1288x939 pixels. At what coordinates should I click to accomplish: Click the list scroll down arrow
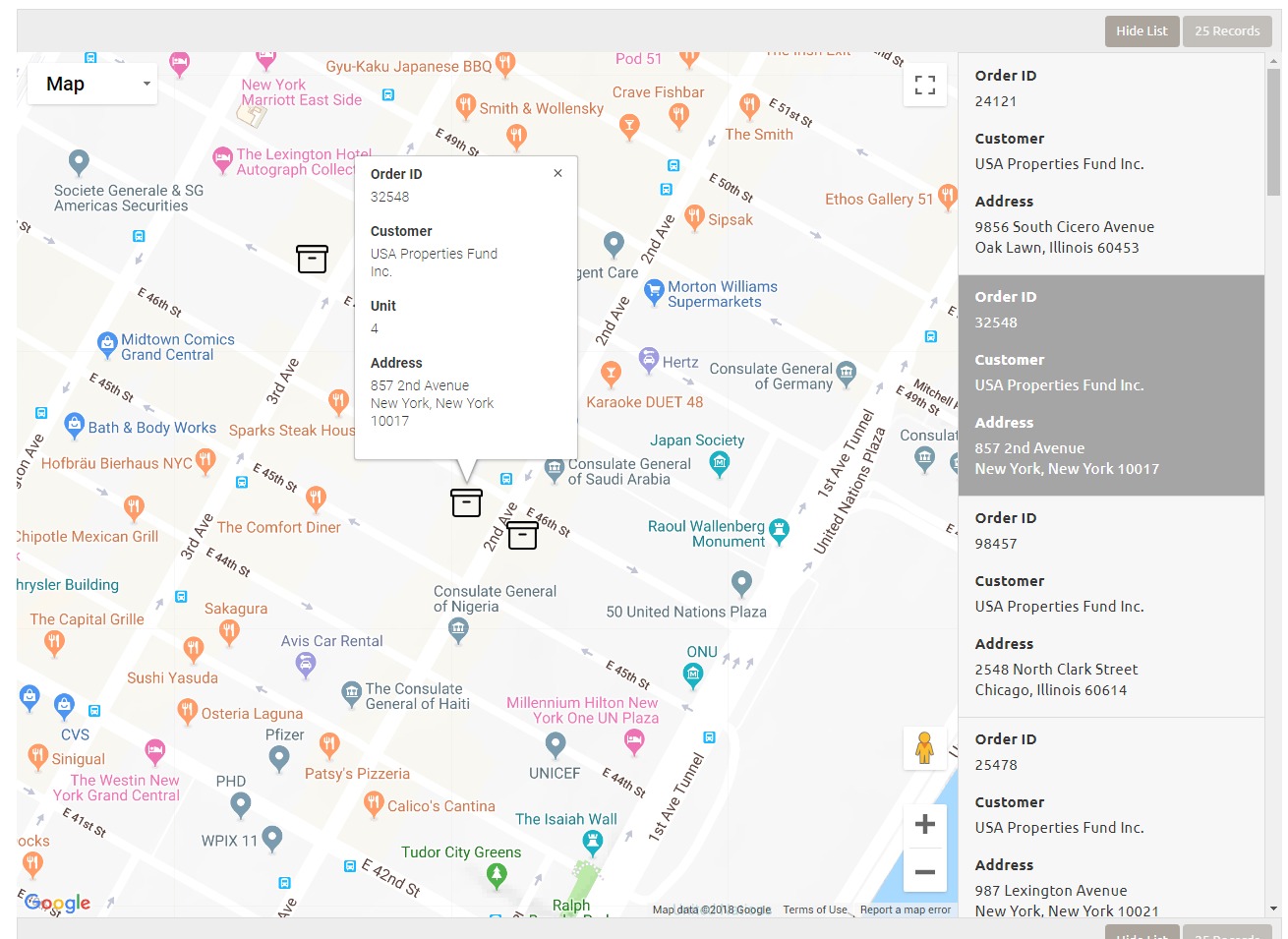point(1274,910)
